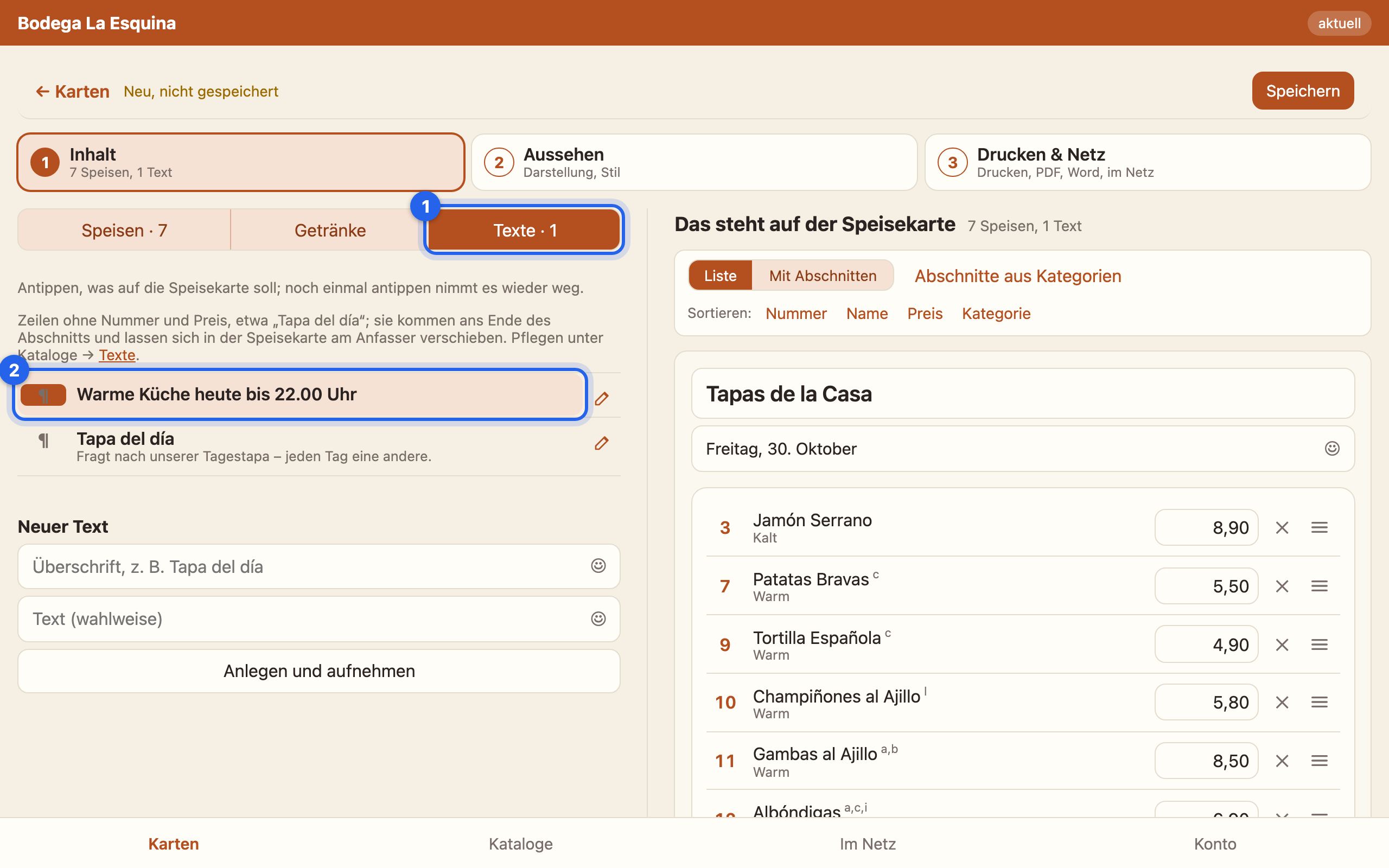Grab the drag handle of Champiñones al Ajillo
1389x868 pixels.
(1319, 702)
